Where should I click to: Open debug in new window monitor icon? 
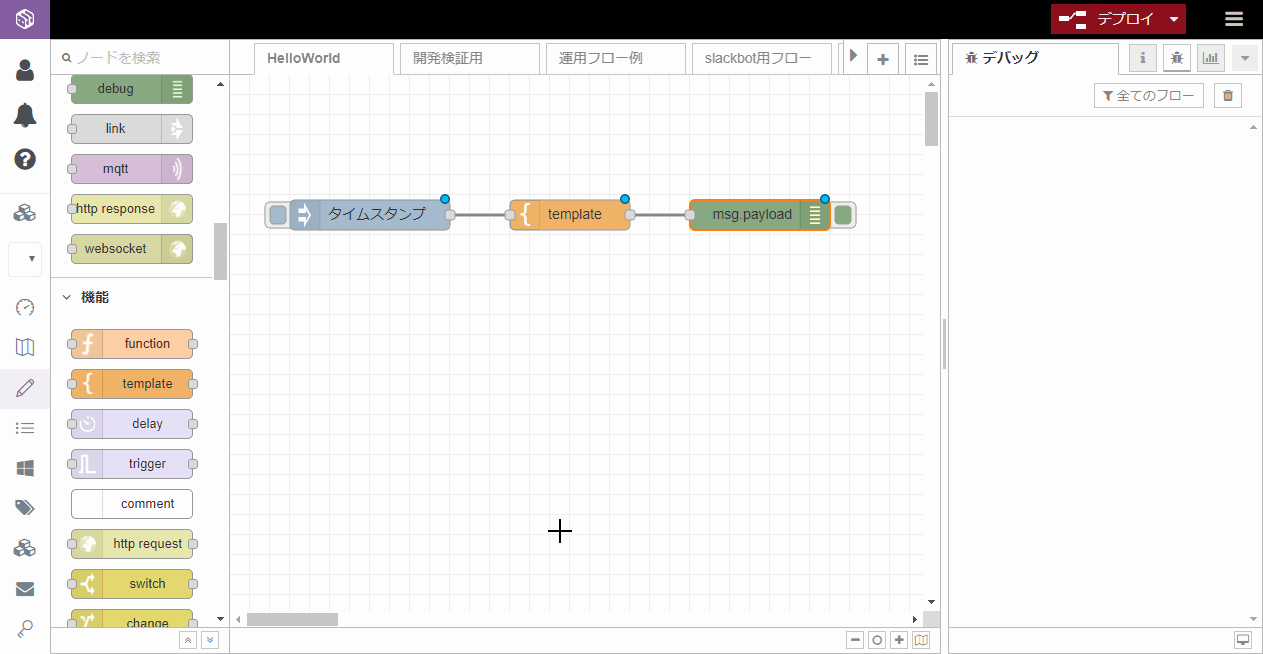1243,640
